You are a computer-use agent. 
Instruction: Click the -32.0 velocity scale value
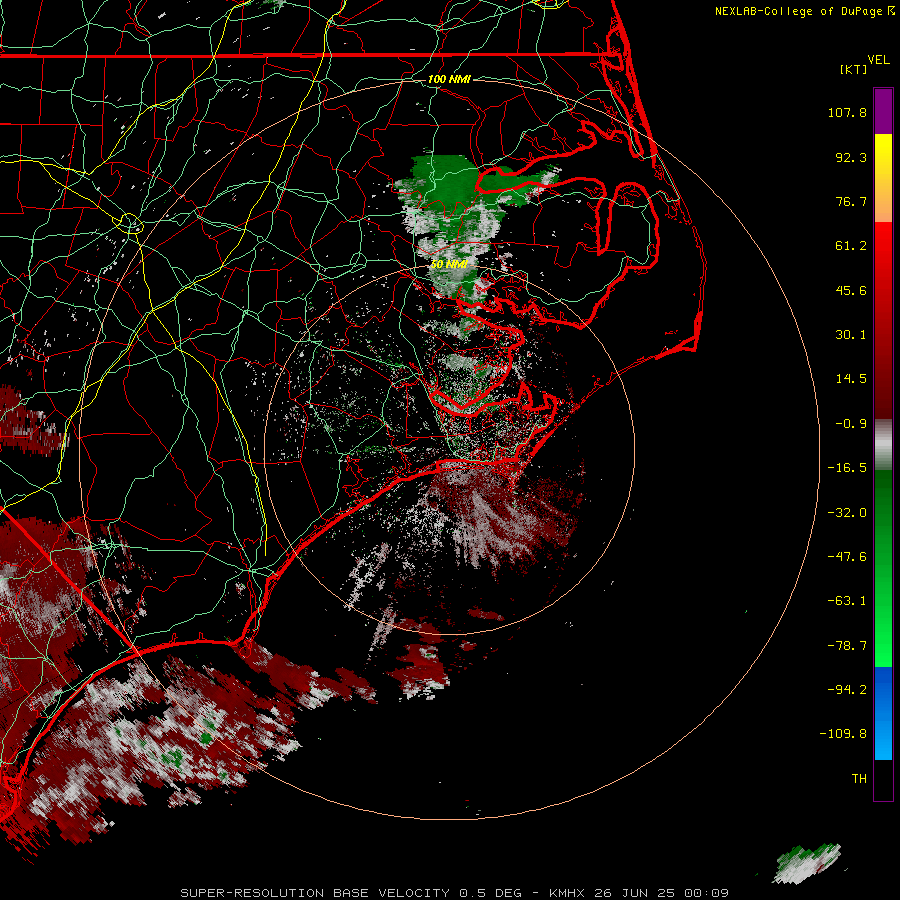847,513
